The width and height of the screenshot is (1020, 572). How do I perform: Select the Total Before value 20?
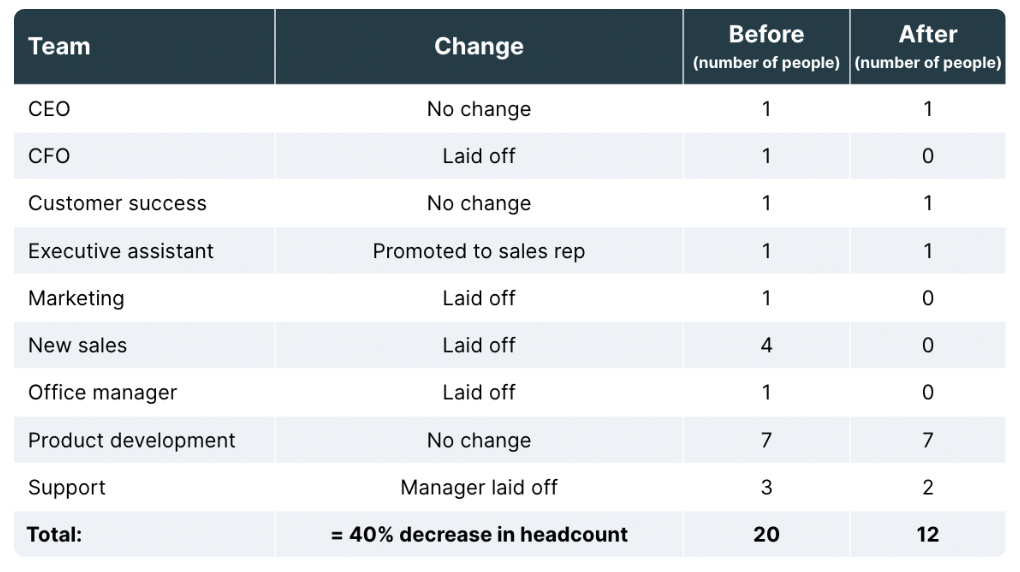[766, 535]
